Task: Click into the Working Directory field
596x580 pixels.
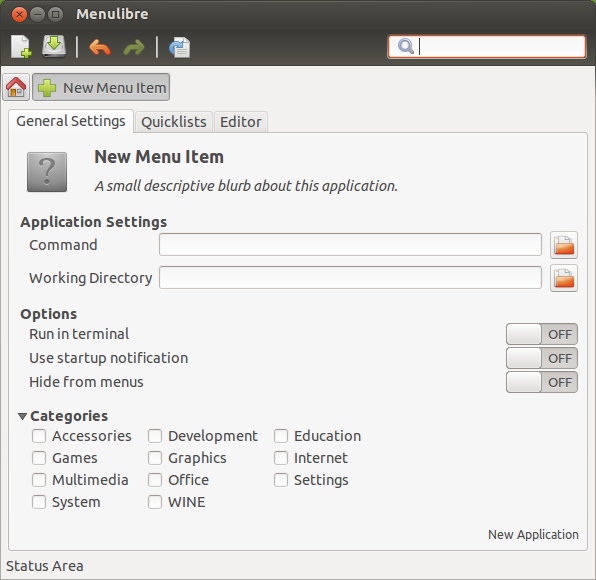Action: pyautogui.click(x=350, y=278)
